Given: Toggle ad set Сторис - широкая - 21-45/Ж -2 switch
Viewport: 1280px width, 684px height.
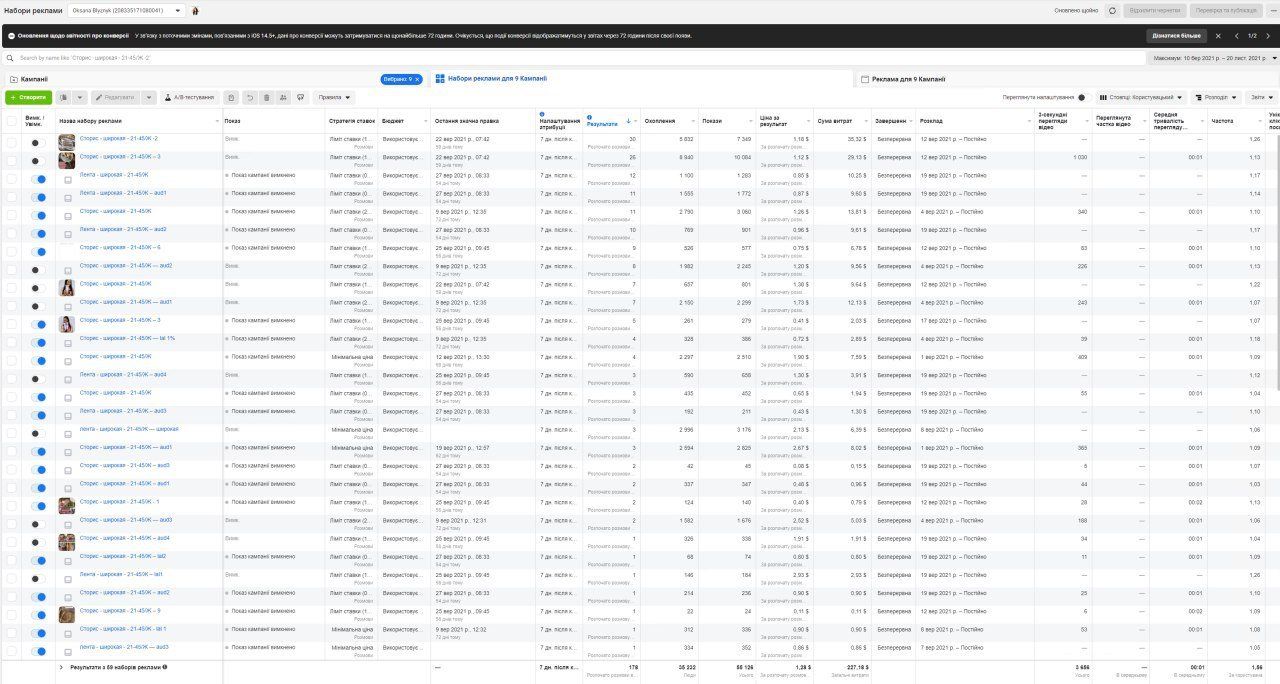Looking at the screenshot, I should [37, 143].
